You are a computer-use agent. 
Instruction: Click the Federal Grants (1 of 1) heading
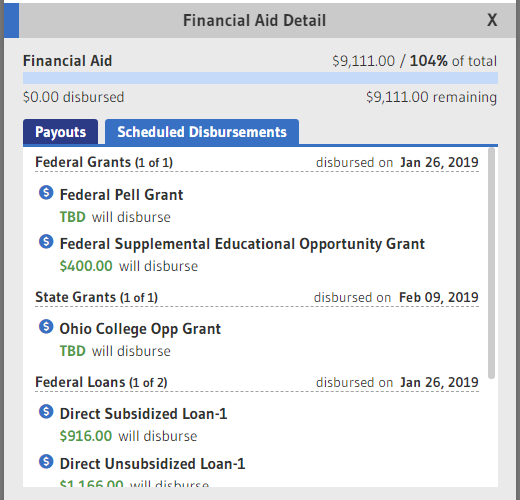104,162
